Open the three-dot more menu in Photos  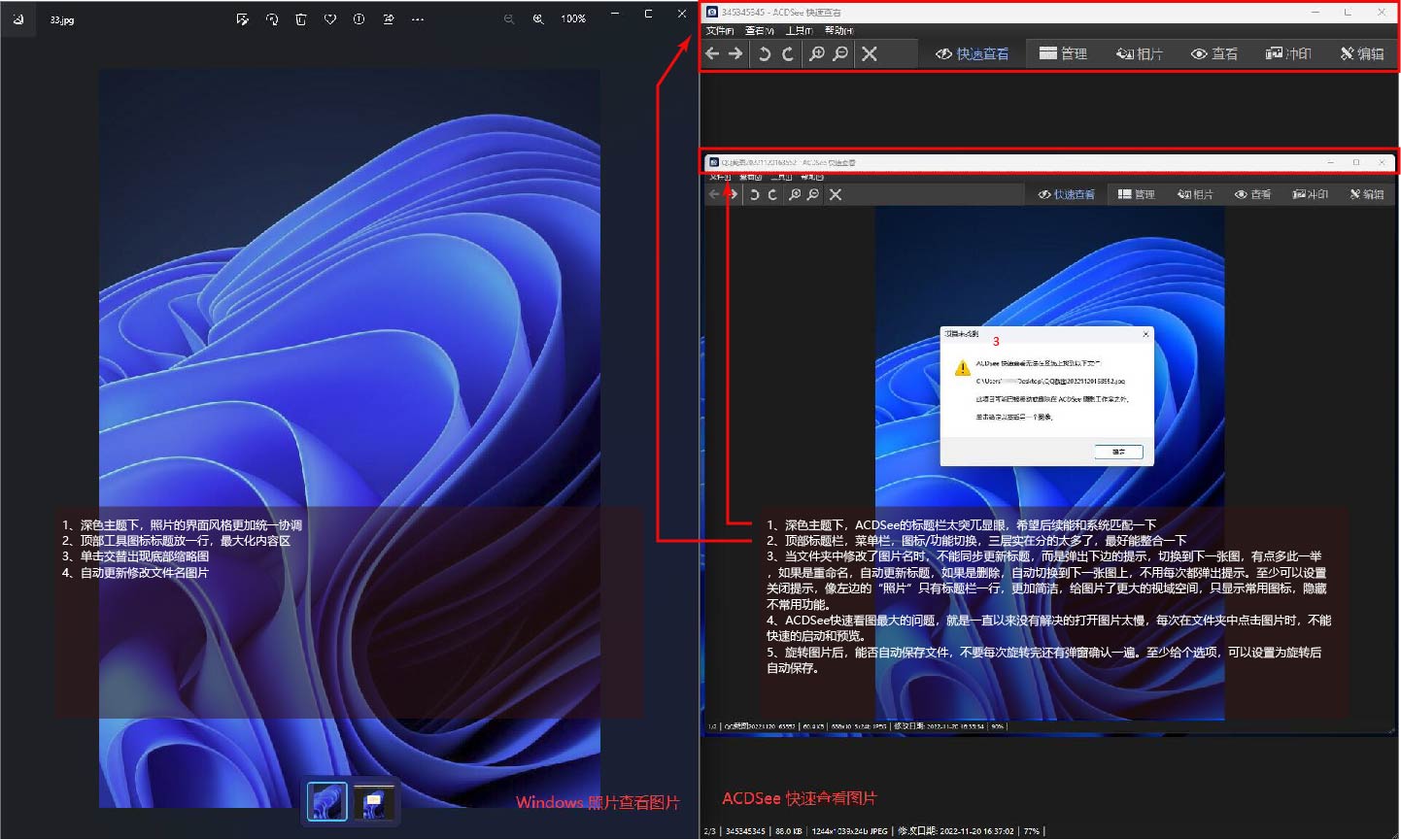coord(418,19)
